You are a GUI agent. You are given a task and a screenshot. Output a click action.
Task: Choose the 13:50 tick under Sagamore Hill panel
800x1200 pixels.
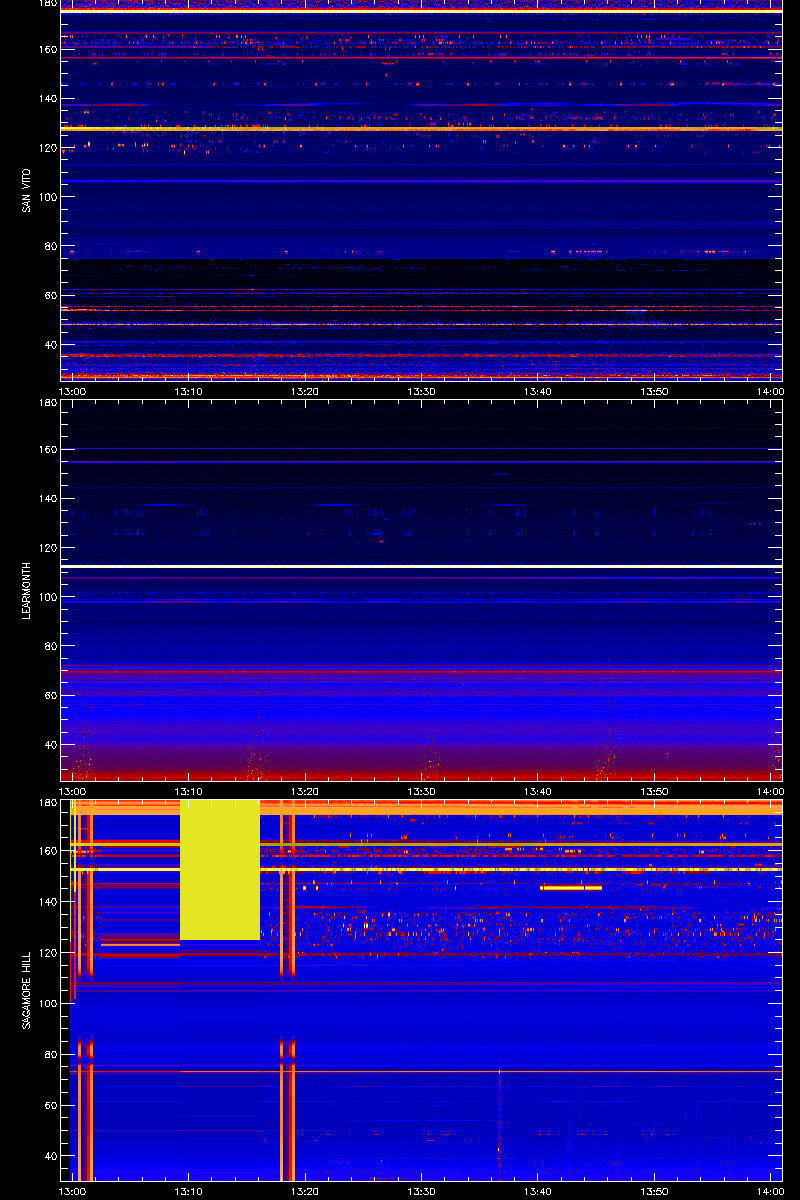click(x=654, y=1192)
